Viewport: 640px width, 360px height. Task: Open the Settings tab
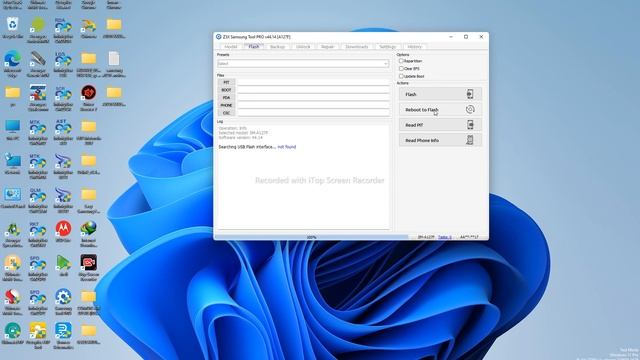click(388, 47)
